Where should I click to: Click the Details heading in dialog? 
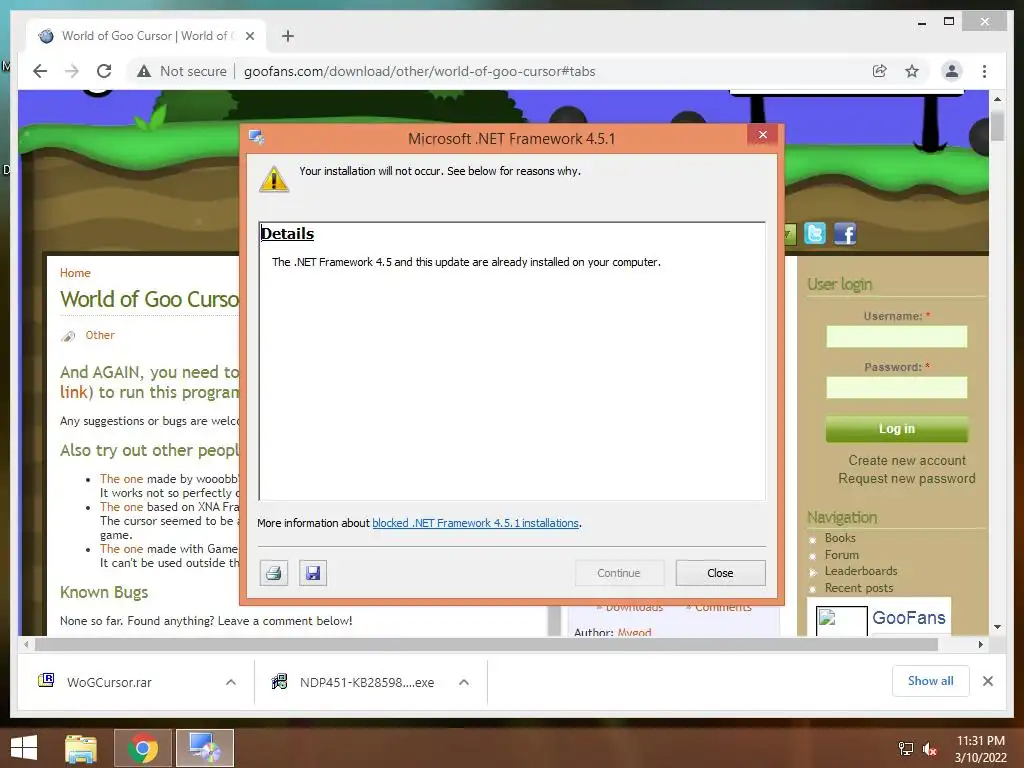point(287,234)
